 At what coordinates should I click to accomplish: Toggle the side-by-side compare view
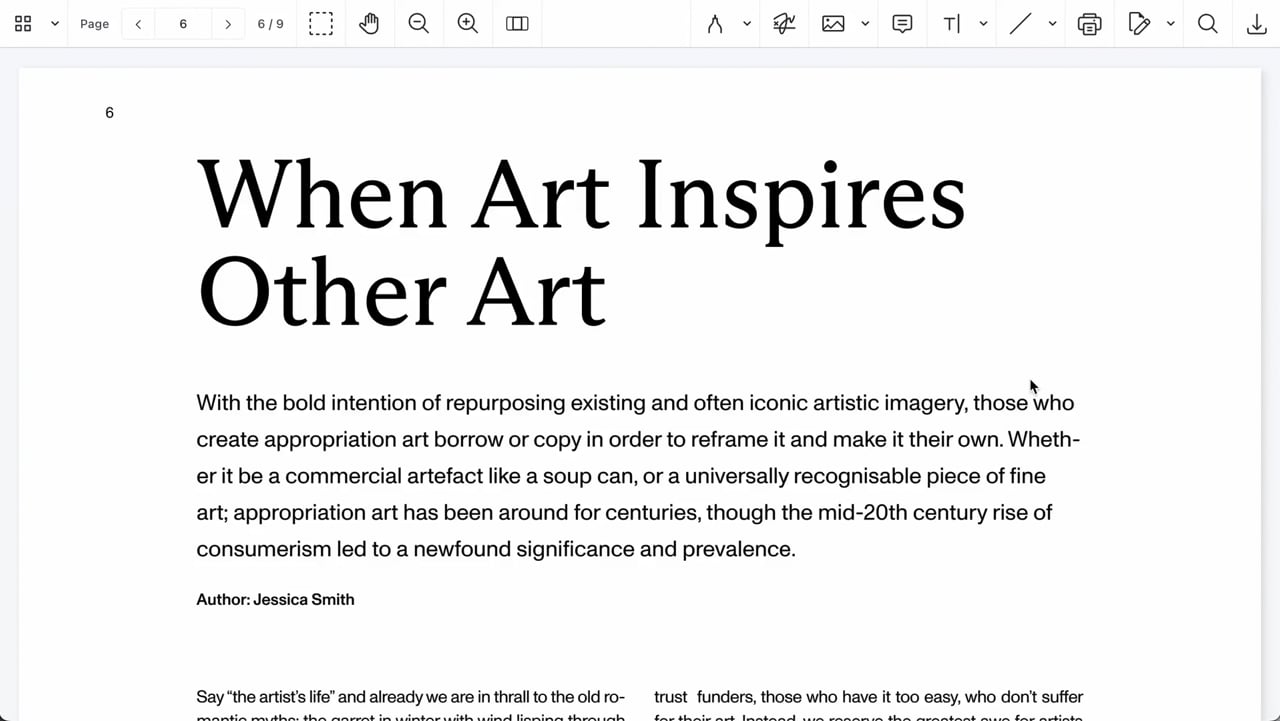(x=517, y=24)
